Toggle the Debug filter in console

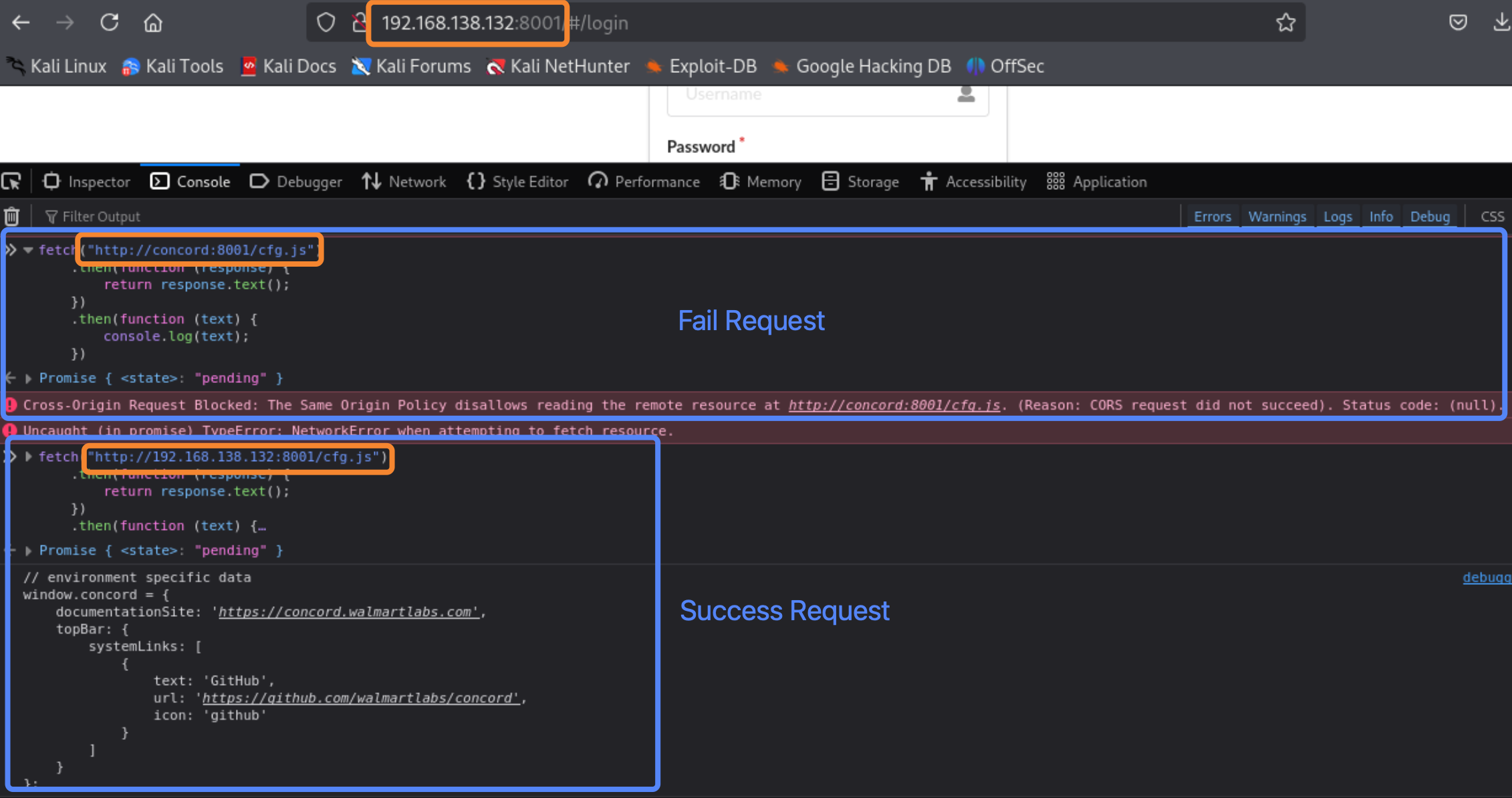1430,217
